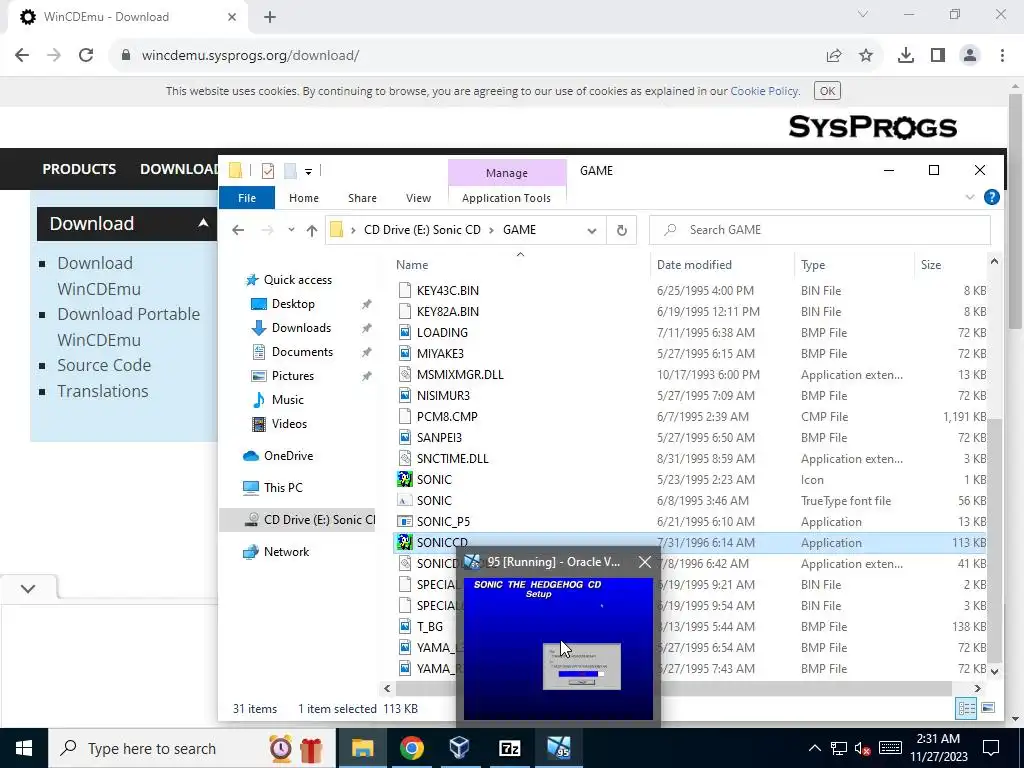The image size is (1024, 768).
Task: Refresh the GAME folder view
Action: point(622,230)
